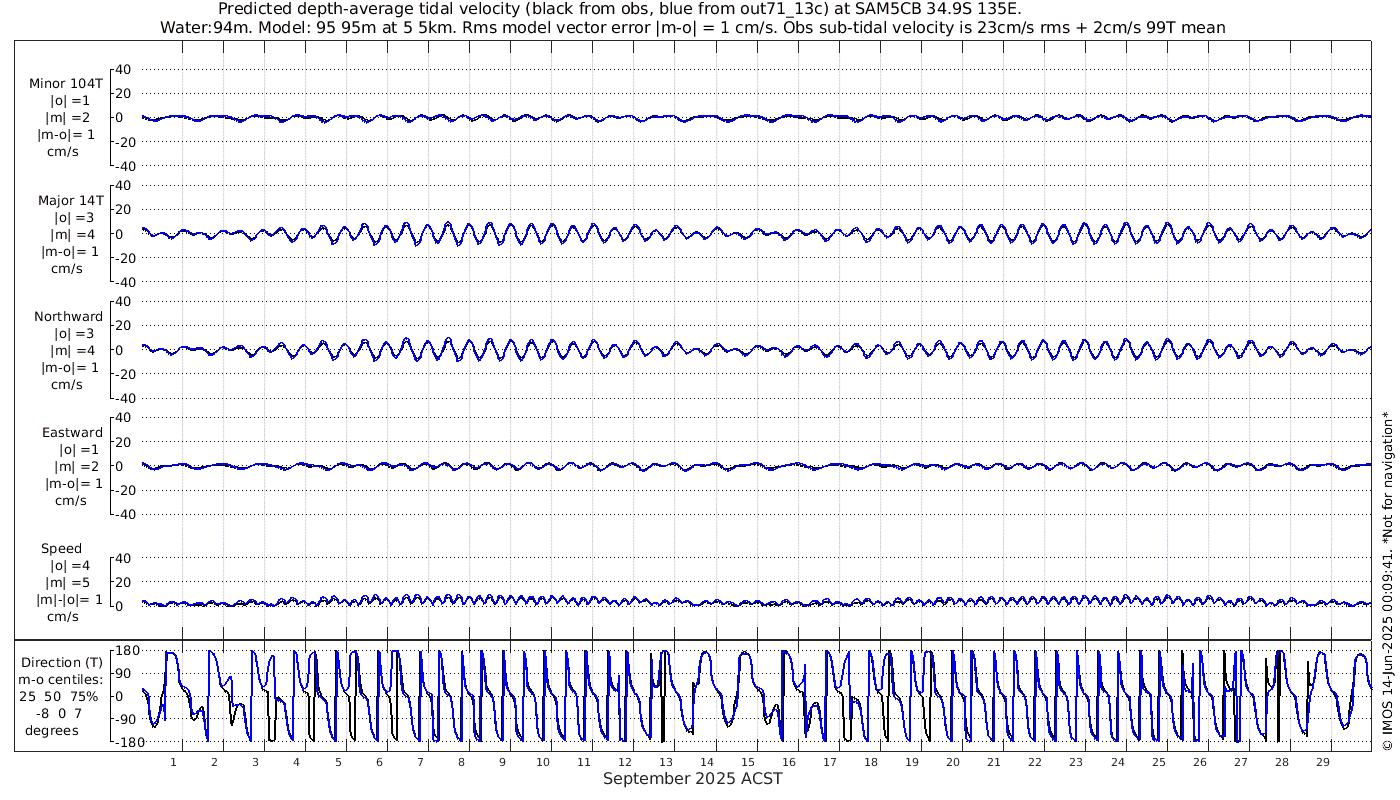Screen dimensions: 1400x800
Task: Click the "|m| =5" value under Speed
Action: (72, 583)
